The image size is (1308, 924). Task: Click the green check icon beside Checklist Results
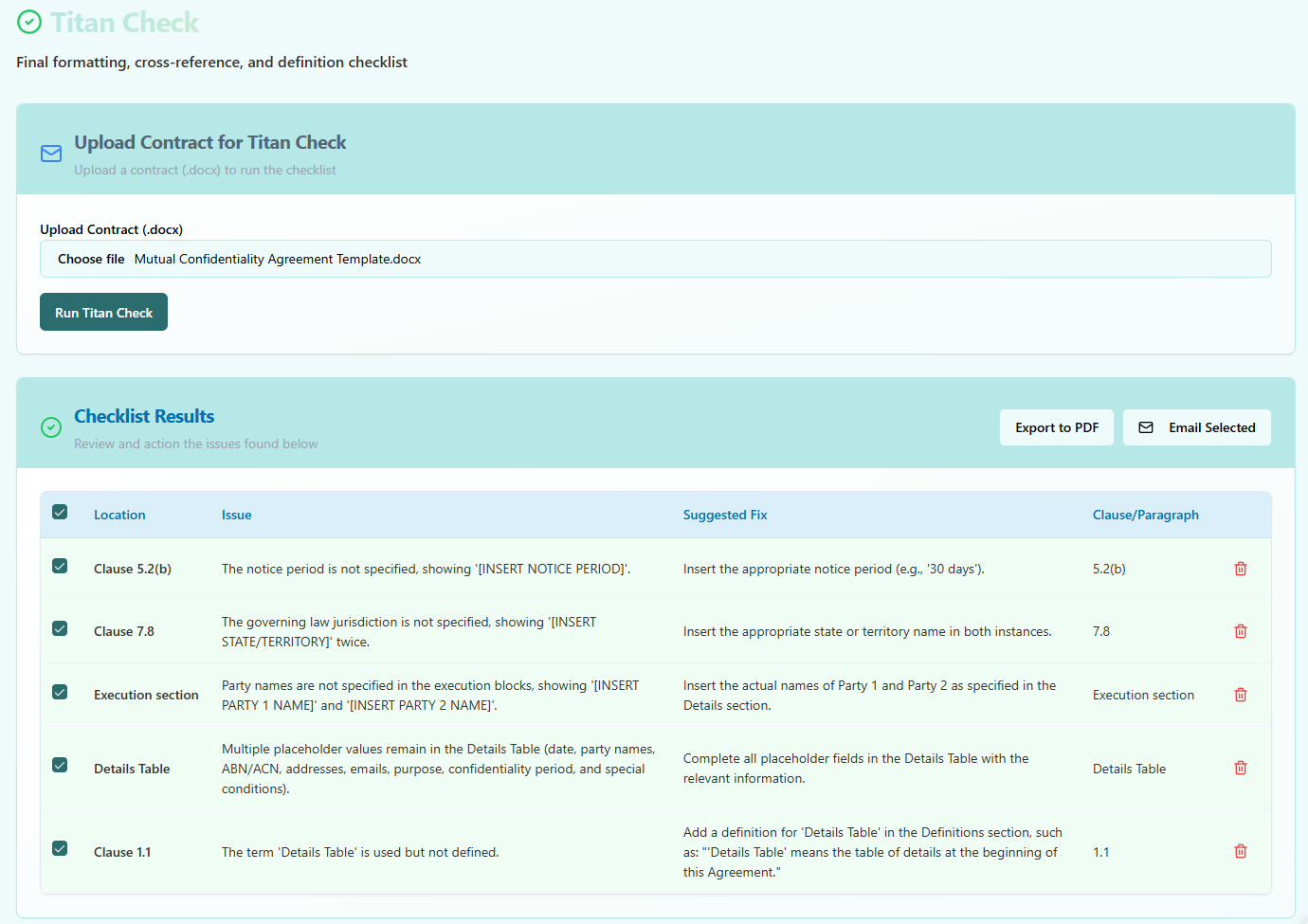click(51, 427)
